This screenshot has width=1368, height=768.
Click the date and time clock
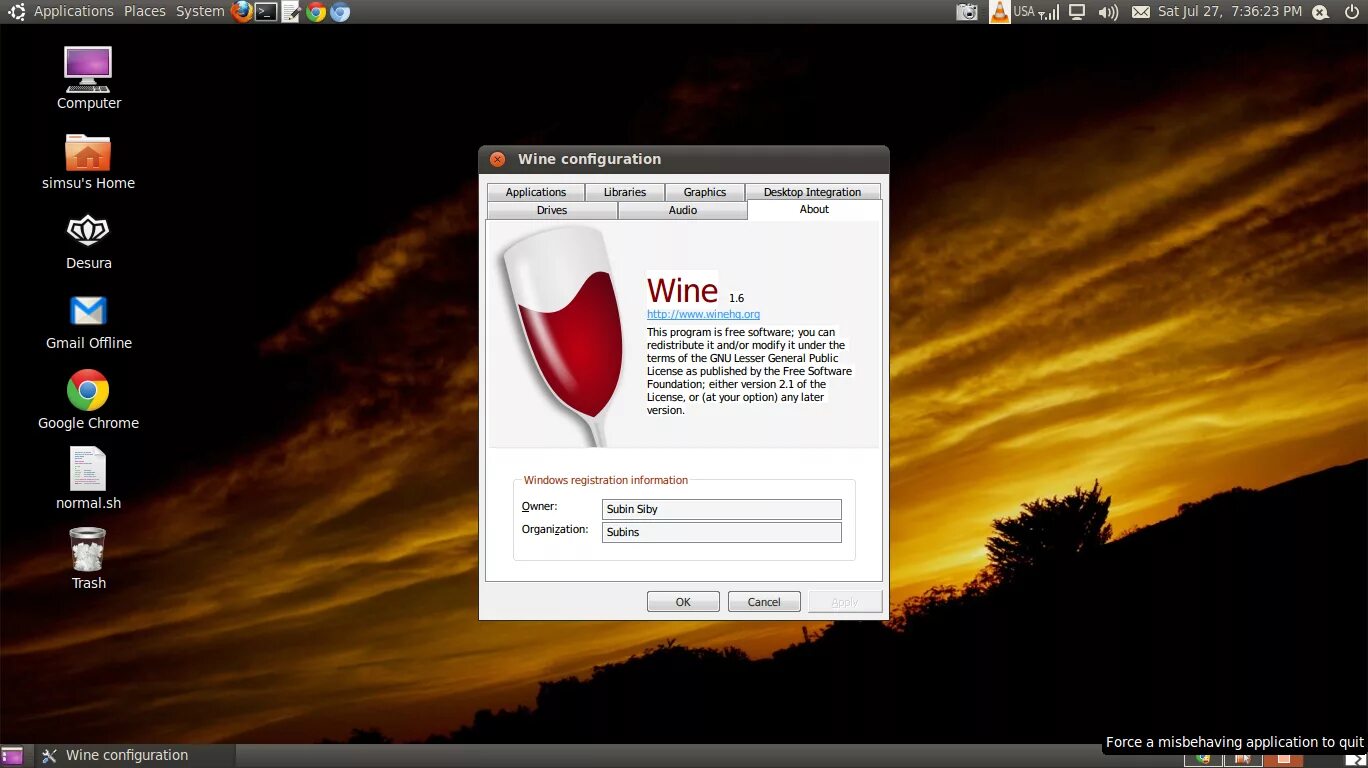click(1230, 11)
